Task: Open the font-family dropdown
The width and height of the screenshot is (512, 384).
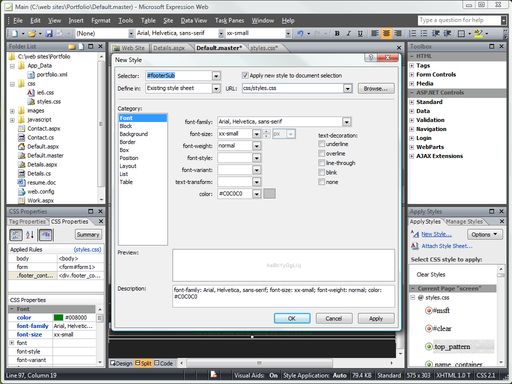Action: pyautogui.click(x=347, y=122)
